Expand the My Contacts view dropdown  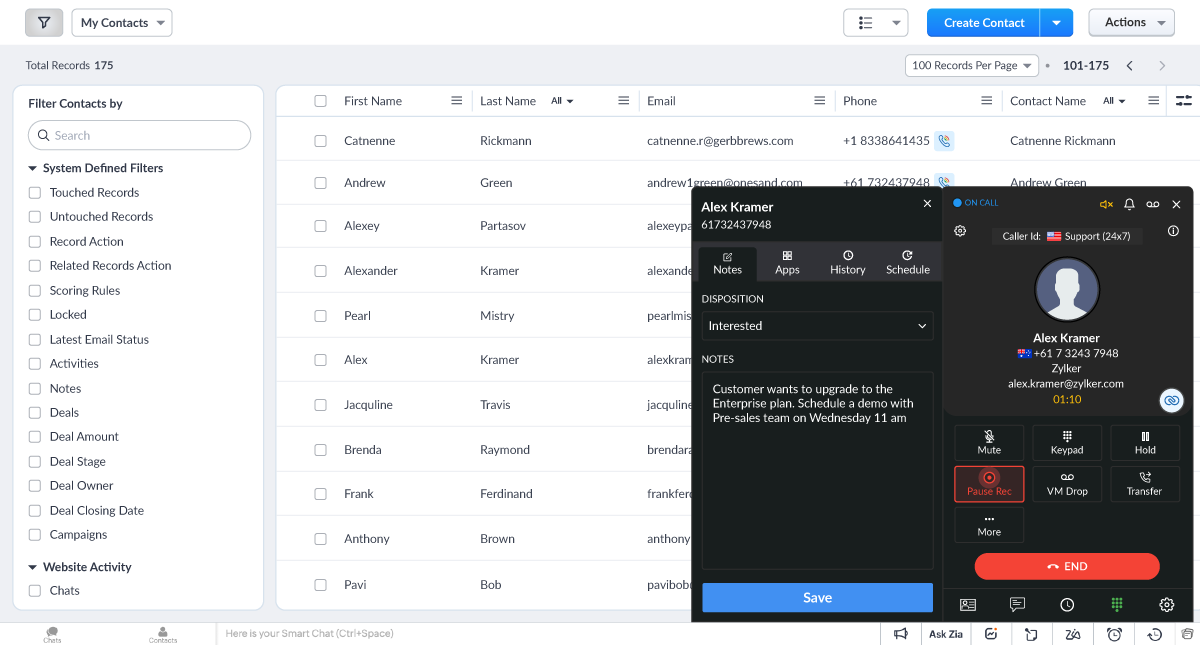coord(122,23)
